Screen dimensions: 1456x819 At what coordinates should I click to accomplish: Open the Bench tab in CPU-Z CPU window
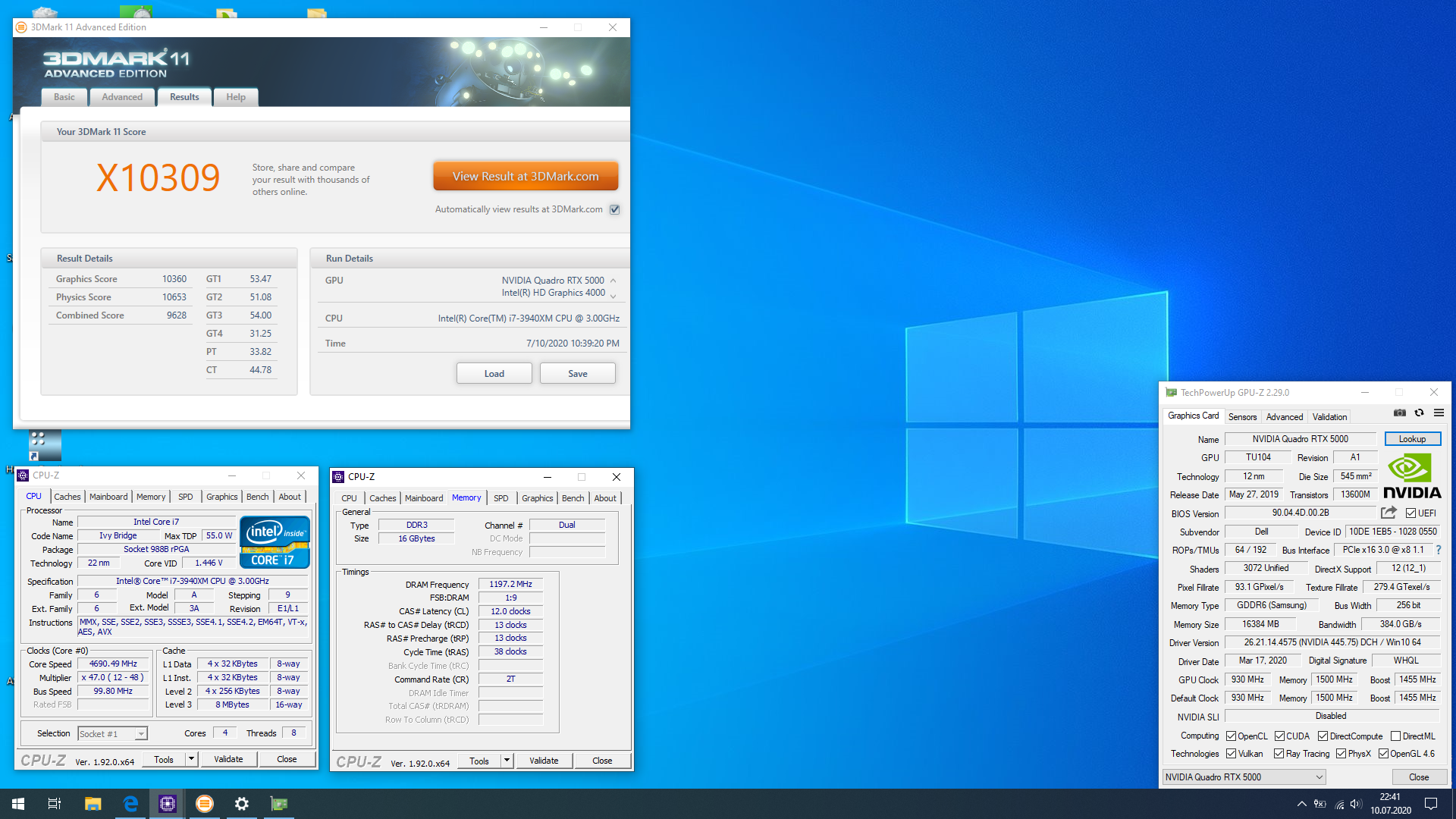point(257,497)
